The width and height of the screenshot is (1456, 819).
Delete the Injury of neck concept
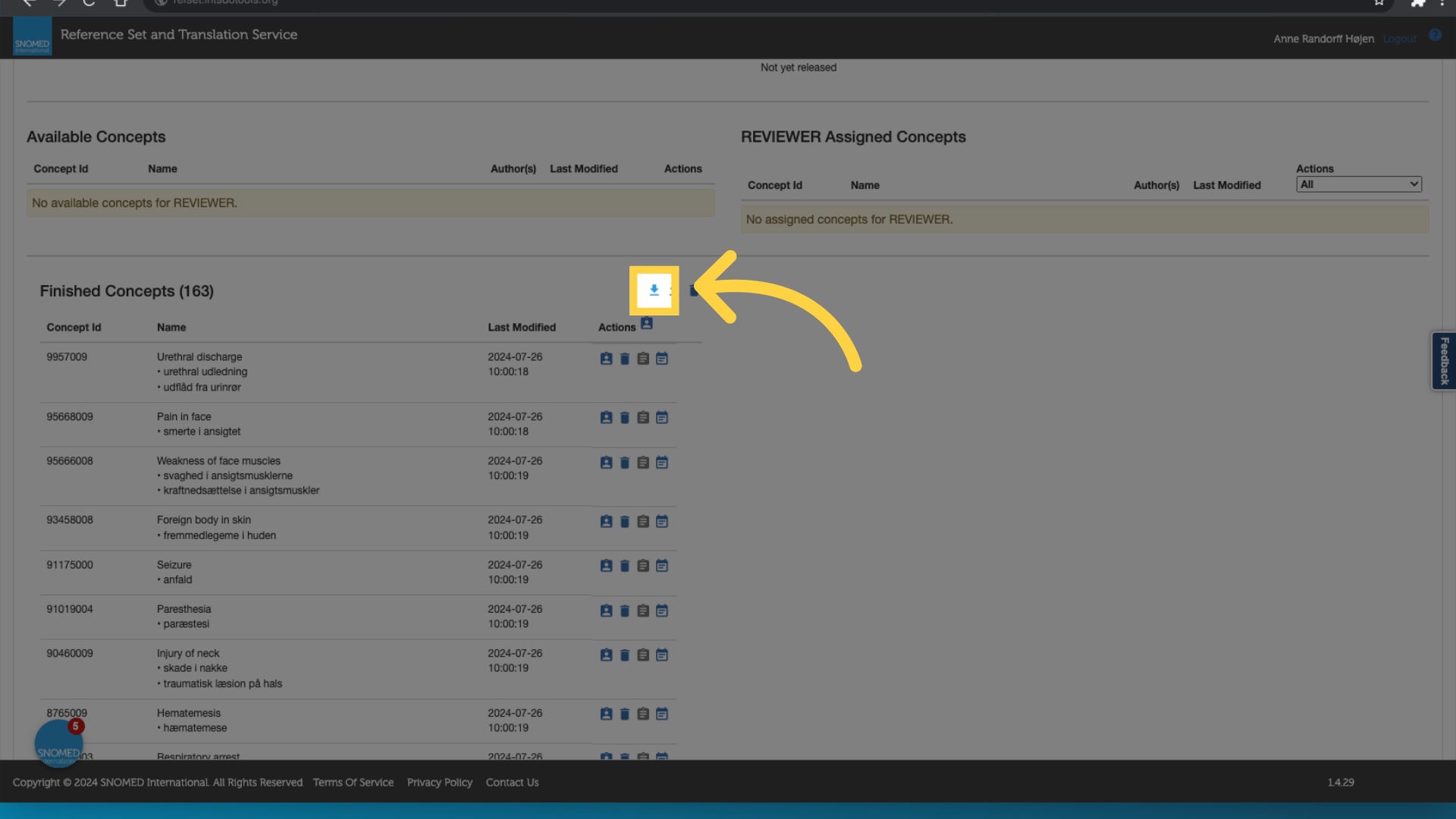625,654
